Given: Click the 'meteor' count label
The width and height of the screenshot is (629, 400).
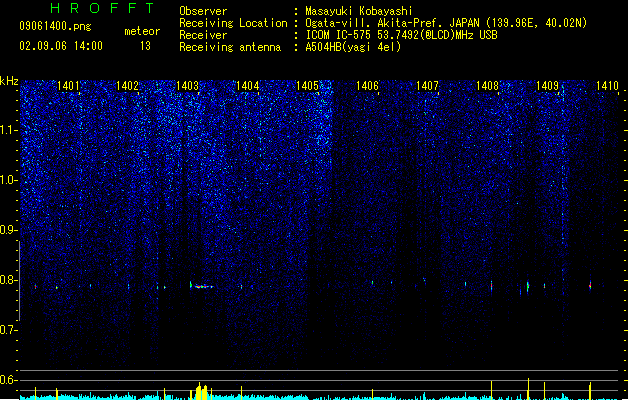Looking at the screenshot, I should [142, 31].
